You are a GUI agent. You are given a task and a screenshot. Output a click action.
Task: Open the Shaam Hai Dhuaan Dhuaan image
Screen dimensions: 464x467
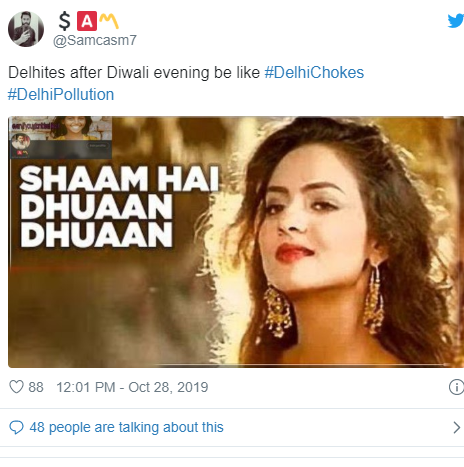(236, 242)
